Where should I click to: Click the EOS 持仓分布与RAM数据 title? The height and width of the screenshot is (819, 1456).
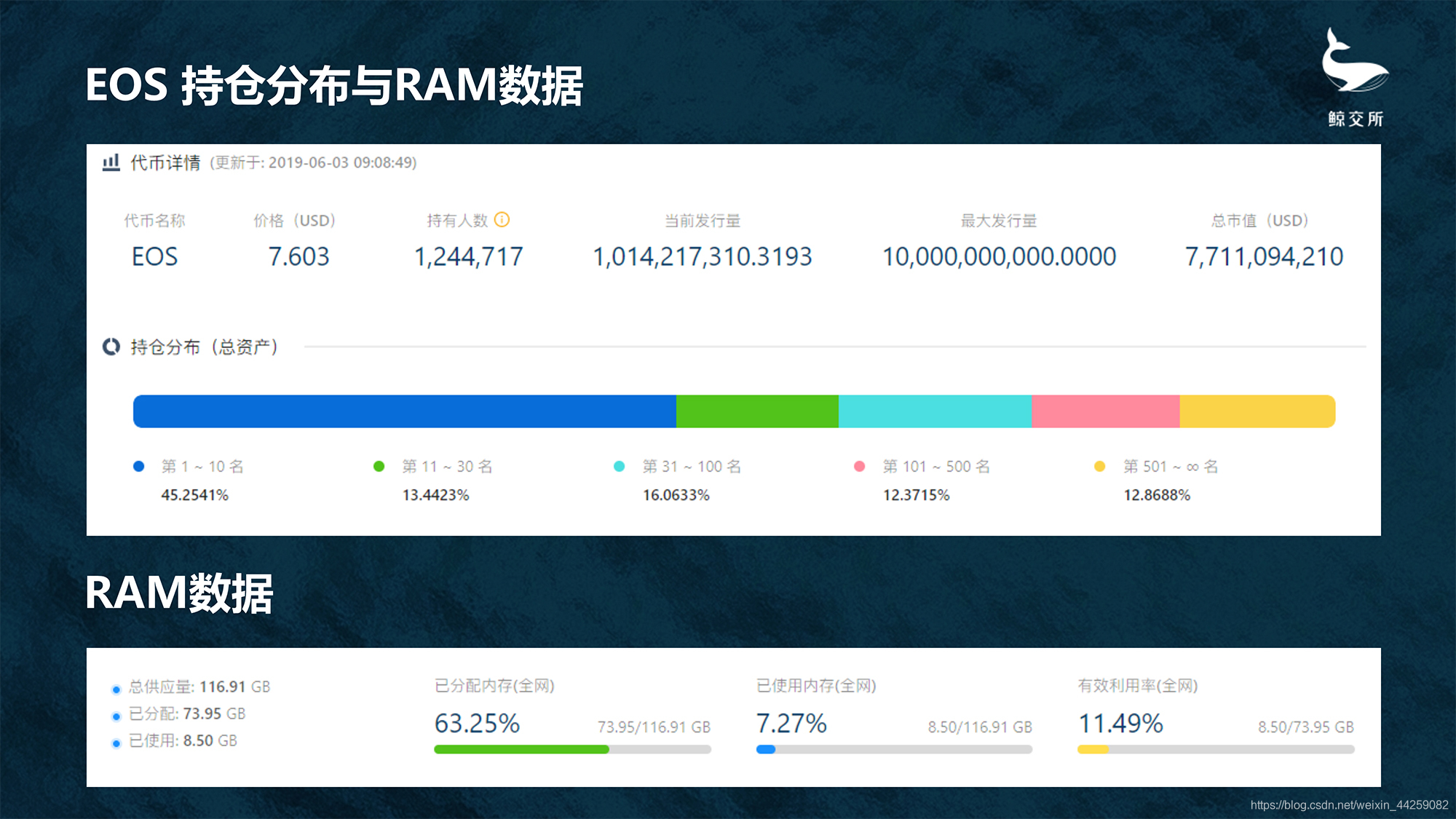[334, 85]
